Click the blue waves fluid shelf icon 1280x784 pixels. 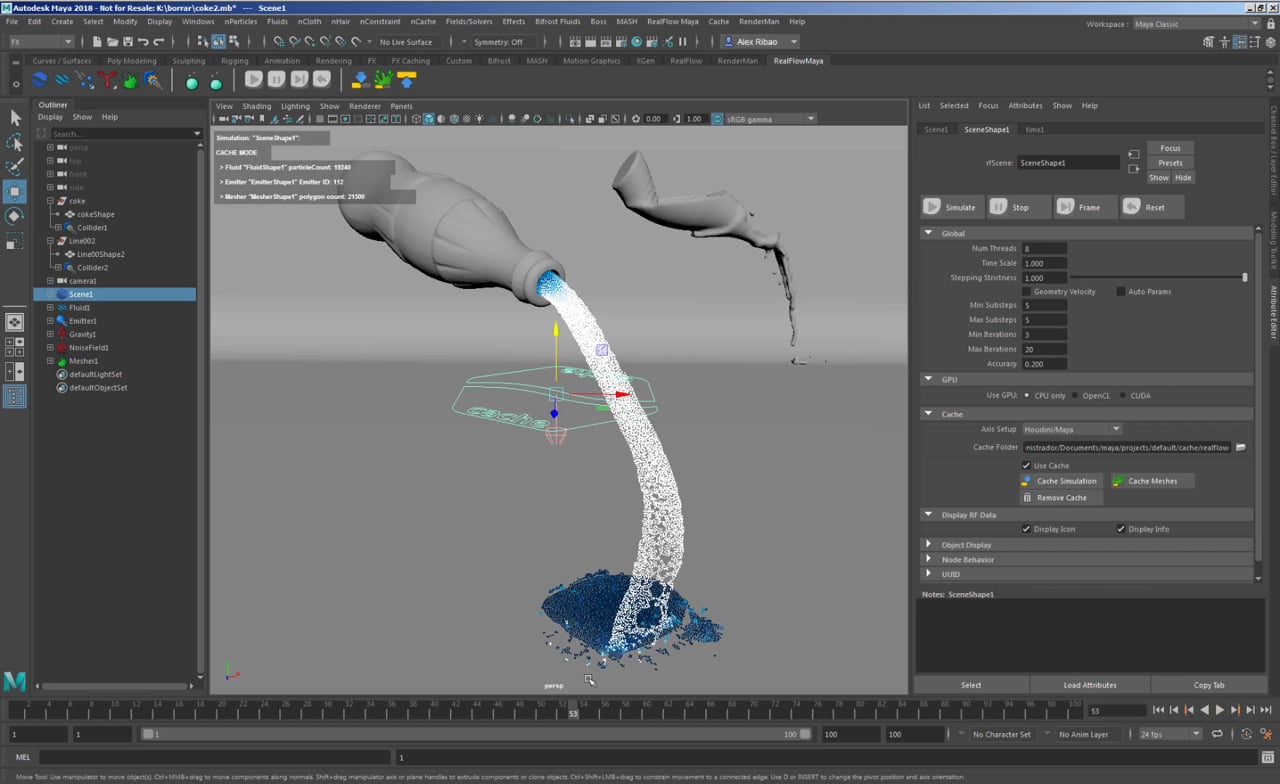[62, 80]
